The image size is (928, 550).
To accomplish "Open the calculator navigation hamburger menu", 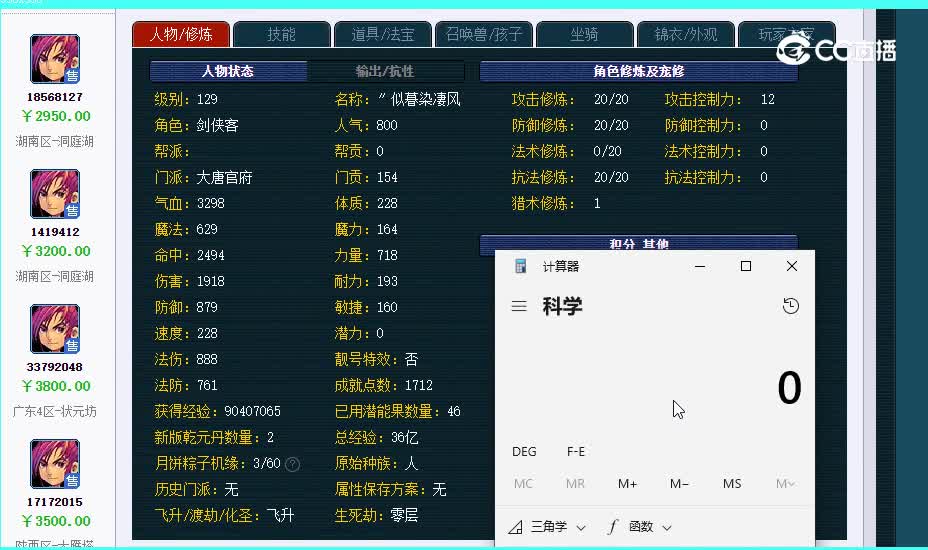I will tap(519, 306).
